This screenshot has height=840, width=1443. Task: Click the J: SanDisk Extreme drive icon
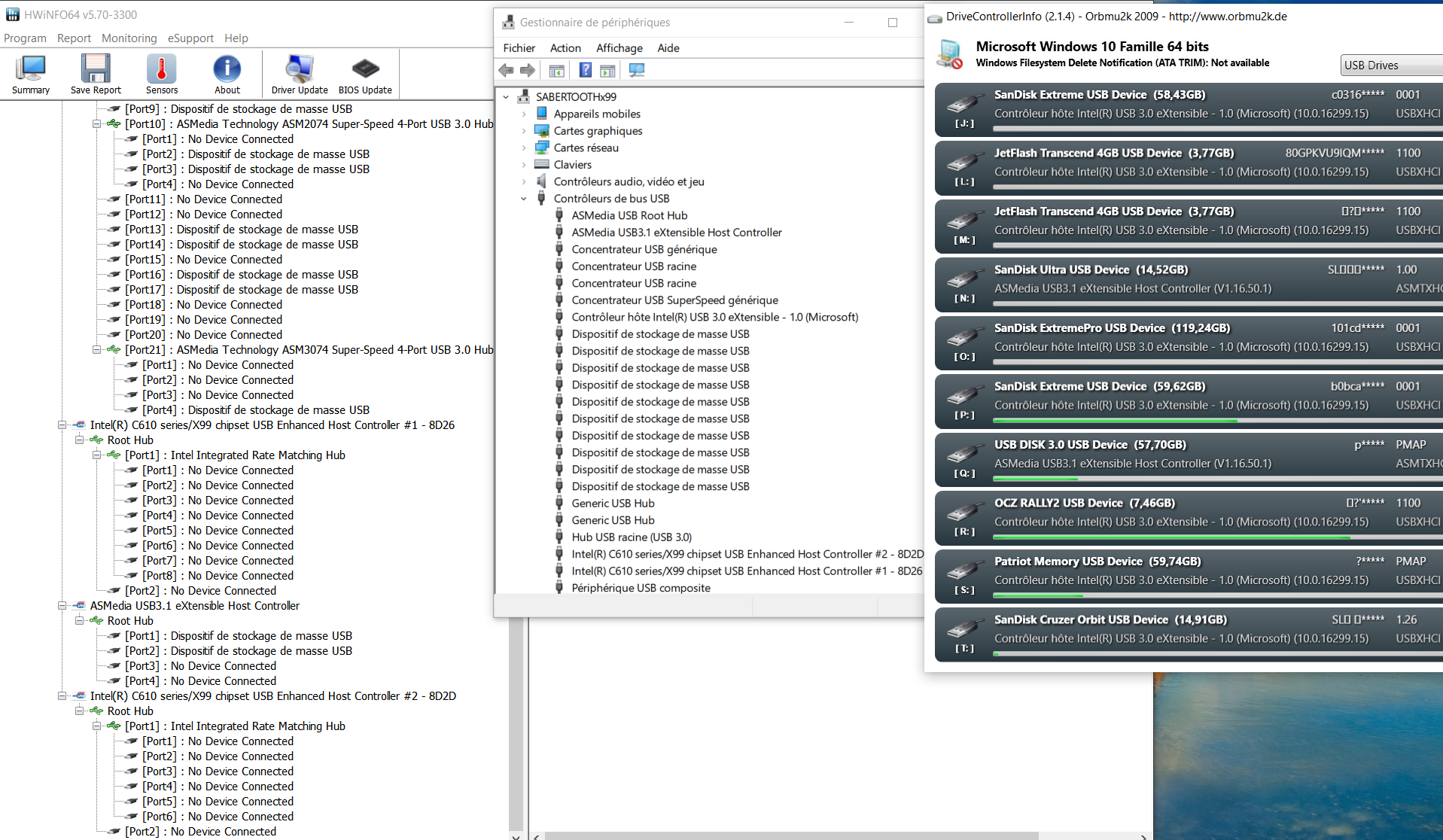(x=964, y=104)
